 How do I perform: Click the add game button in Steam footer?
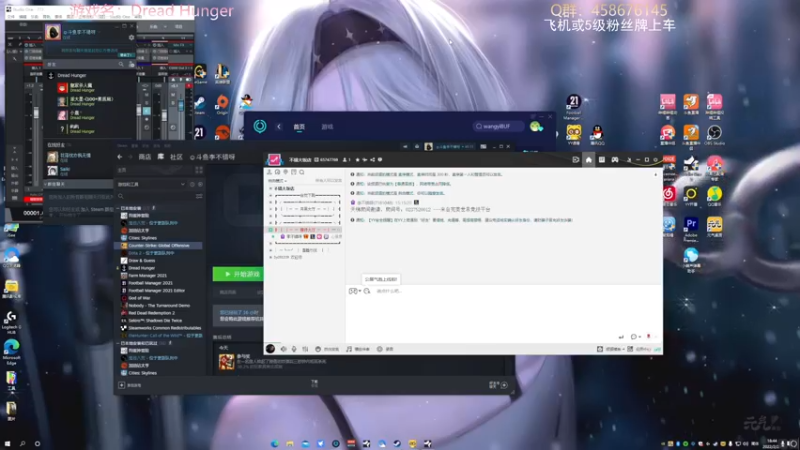(x=130, y=385)
